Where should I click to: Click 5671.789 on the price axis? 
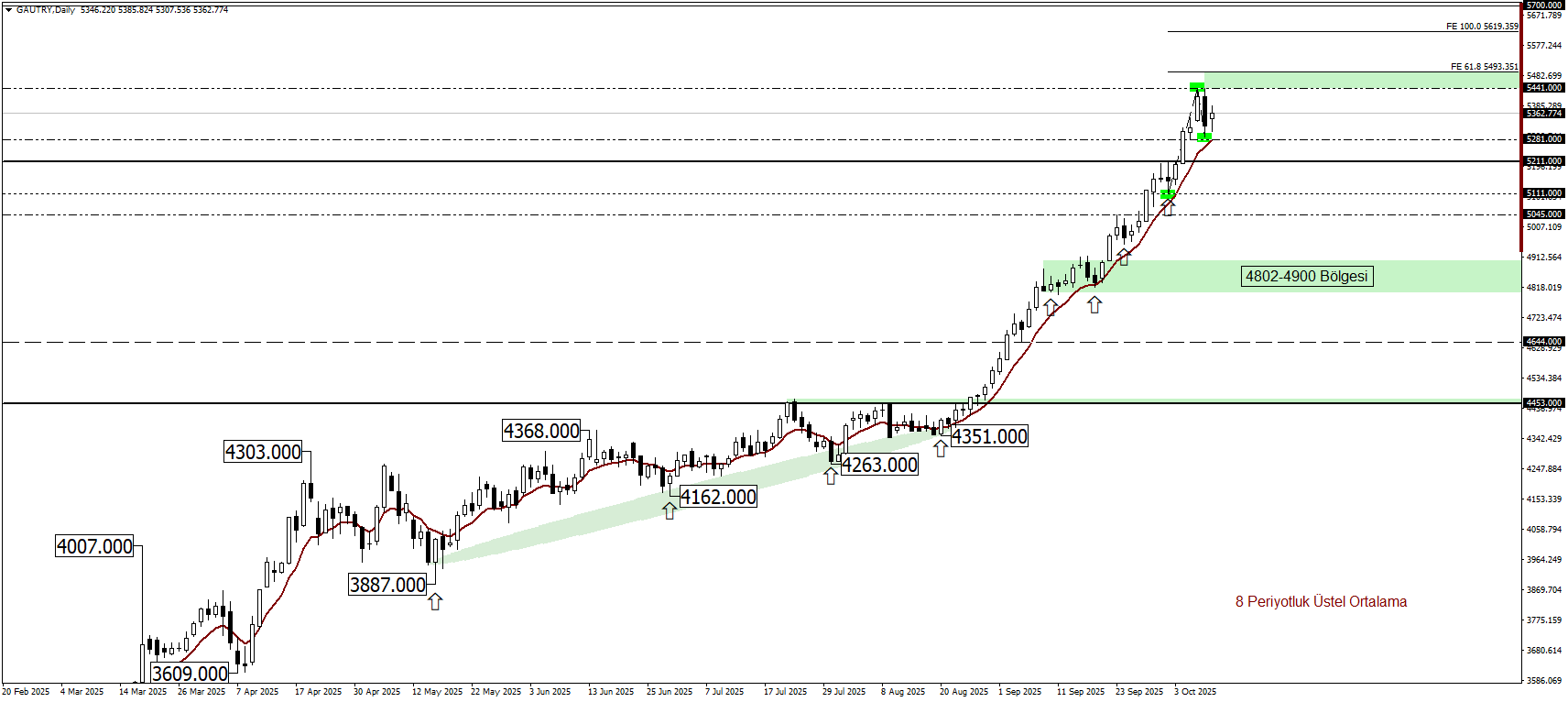point(1544,16)
